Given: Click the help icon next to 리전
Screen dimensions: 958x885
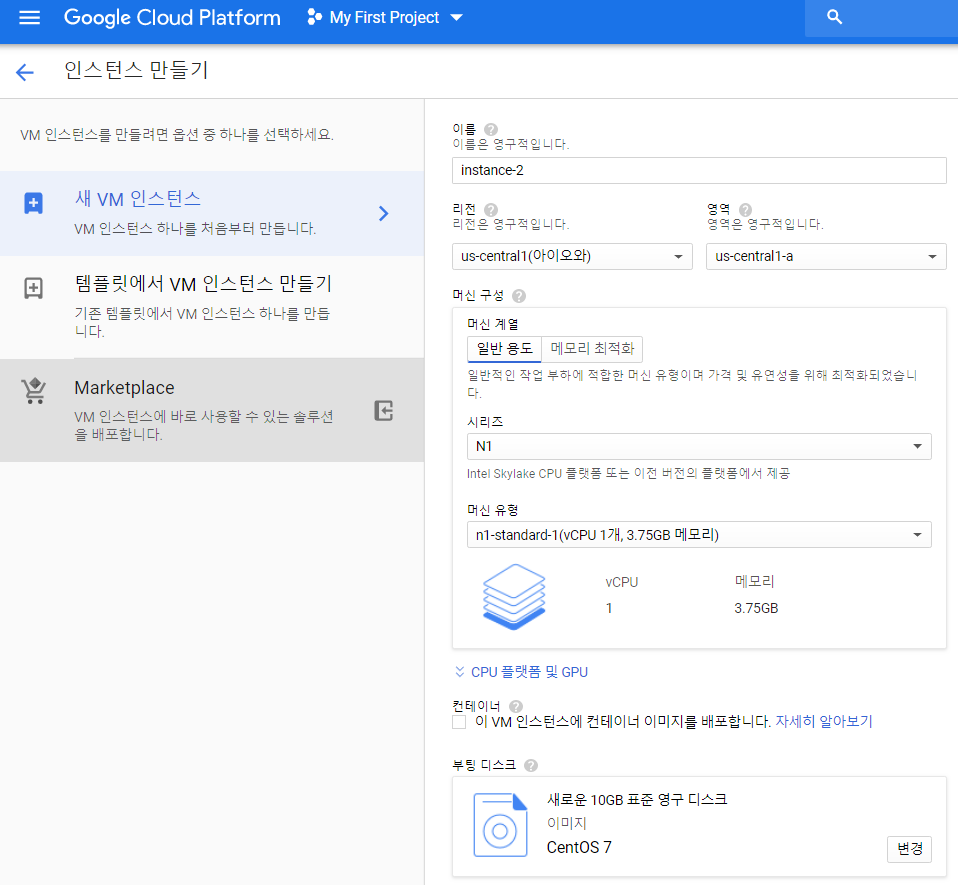Looking at the screenshot, I should [491, 209].
